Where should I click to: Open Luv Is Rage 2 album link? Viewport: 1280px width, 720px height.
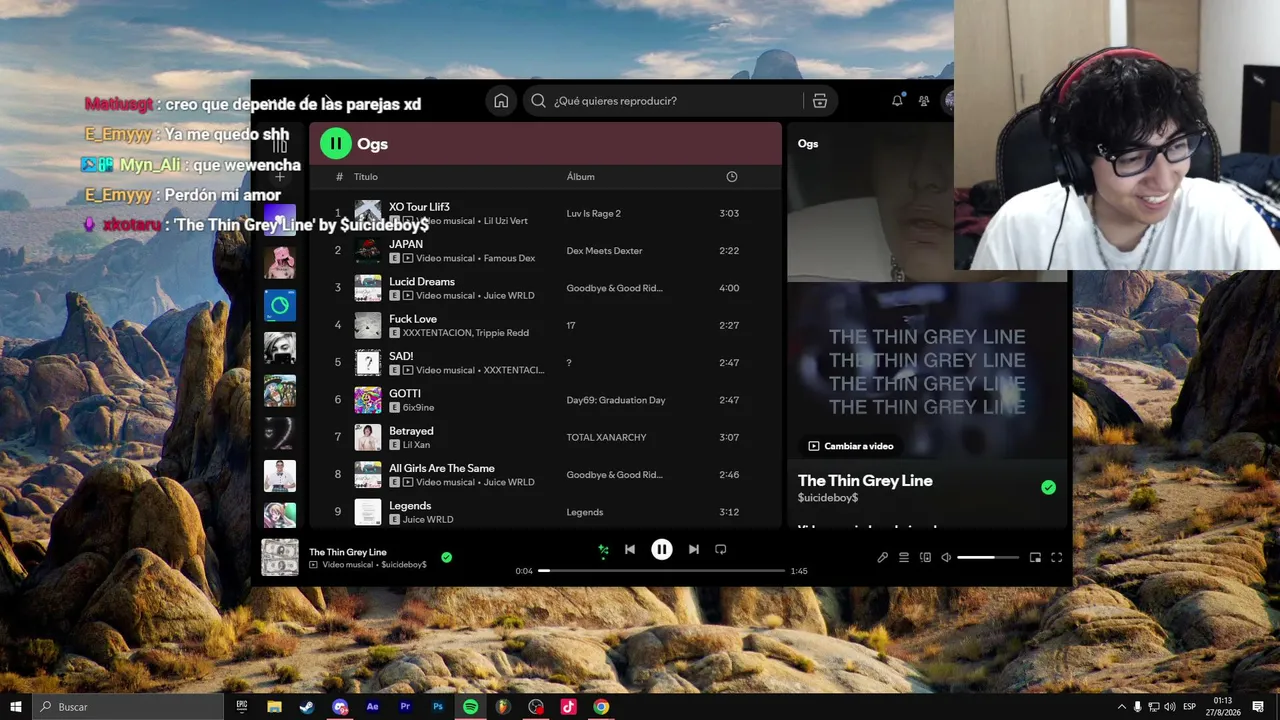click(x=594, y=214)
